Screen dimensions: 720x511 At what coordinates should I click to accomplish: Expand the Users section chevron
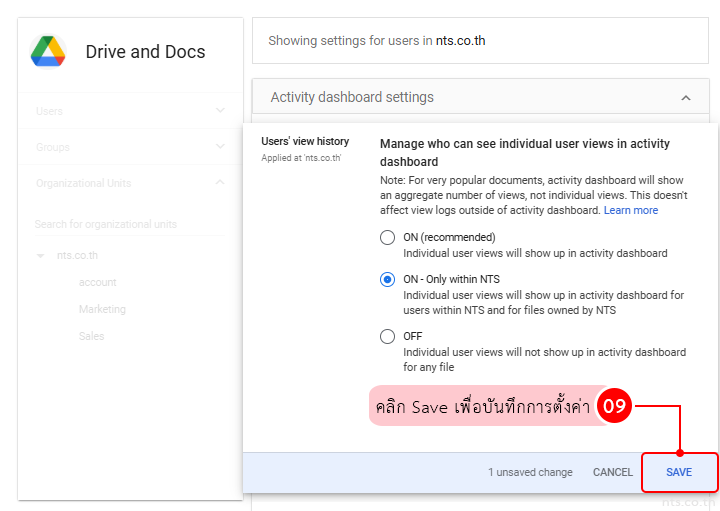pyautogui.click(x=220, y=111)
